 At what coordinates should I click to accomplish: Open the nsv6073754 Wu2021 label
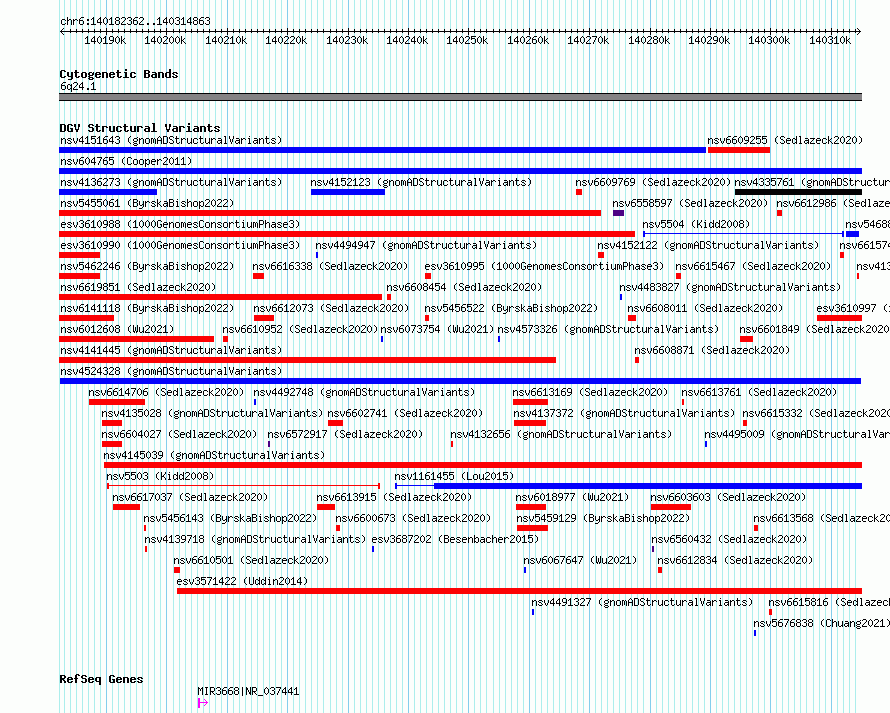click(x=437, y=329)
